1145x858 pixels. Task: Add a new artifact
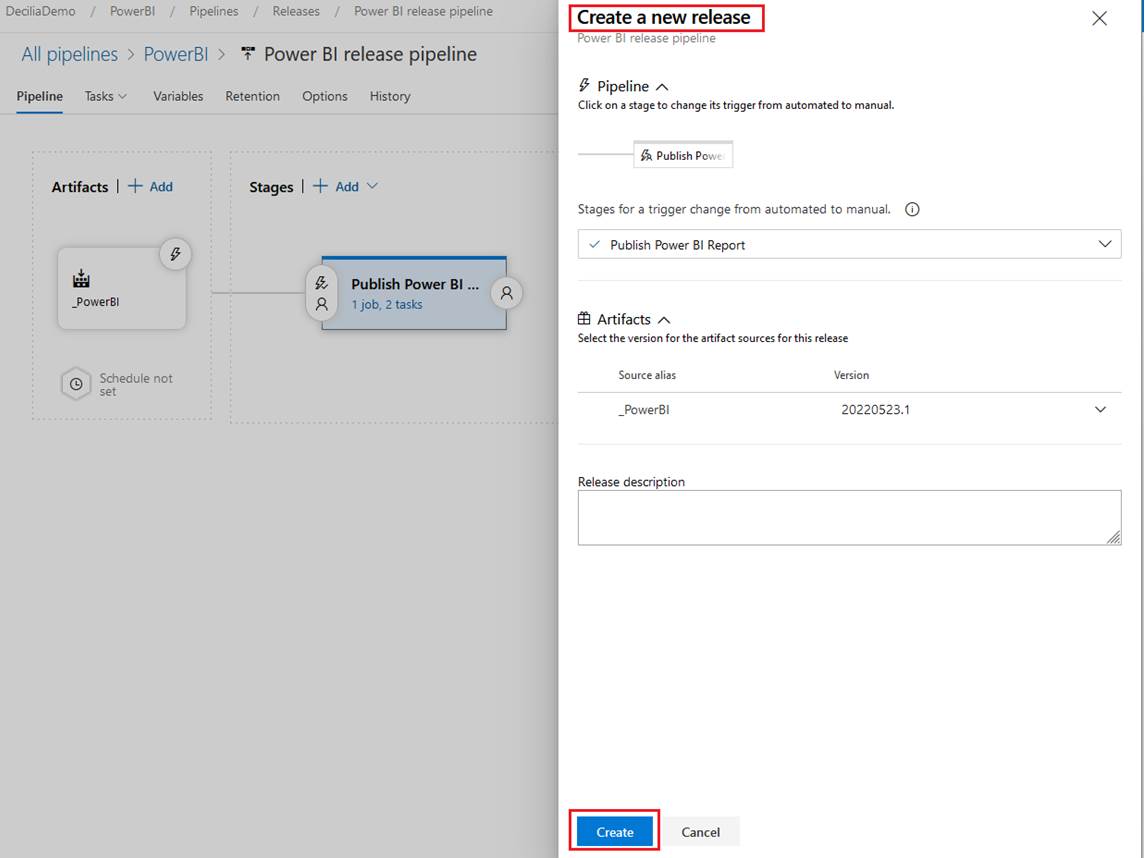[151, 187]
